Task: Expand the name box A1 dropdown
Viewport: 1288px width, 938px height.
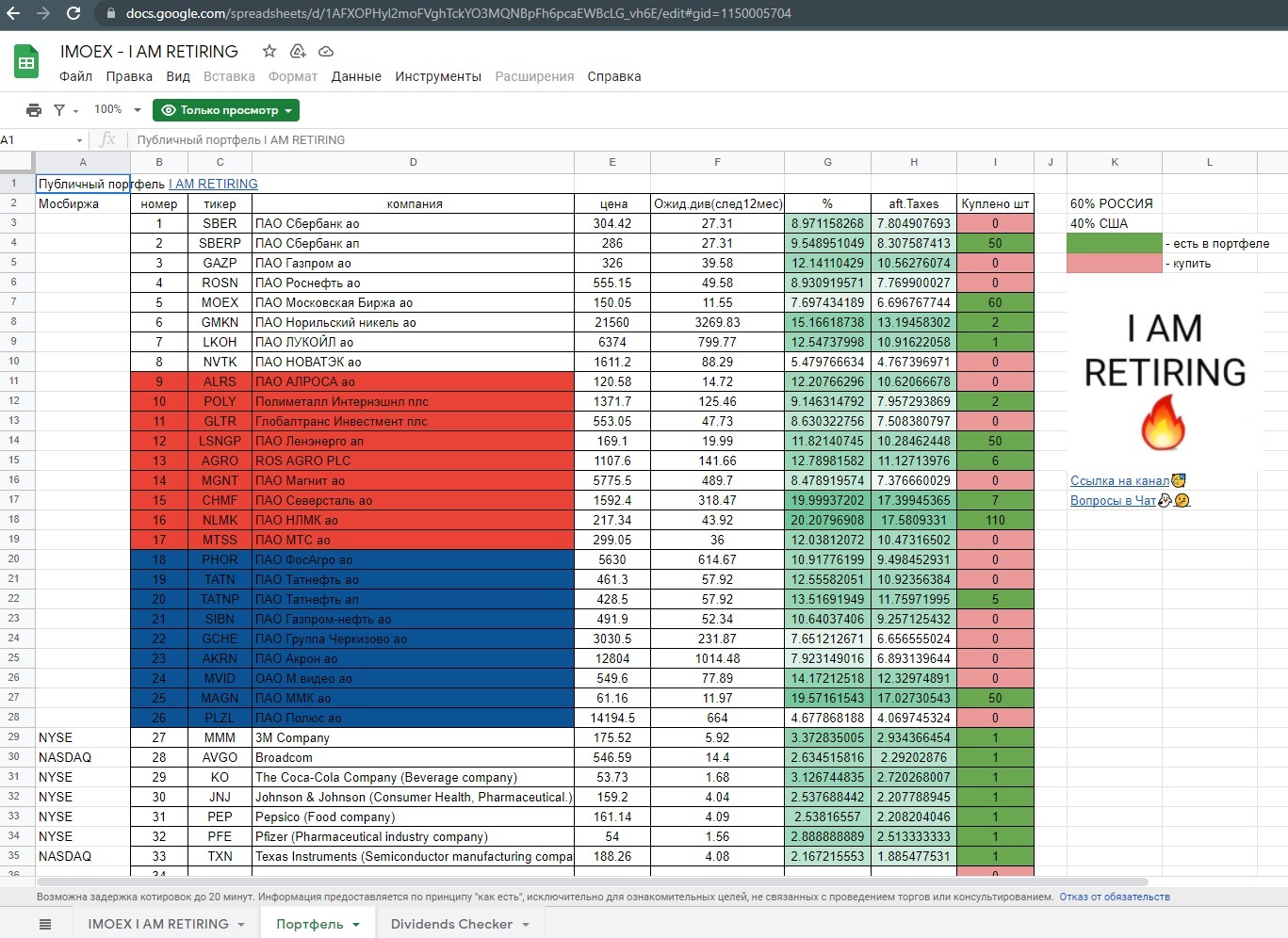Action: [x=79, y=140]
